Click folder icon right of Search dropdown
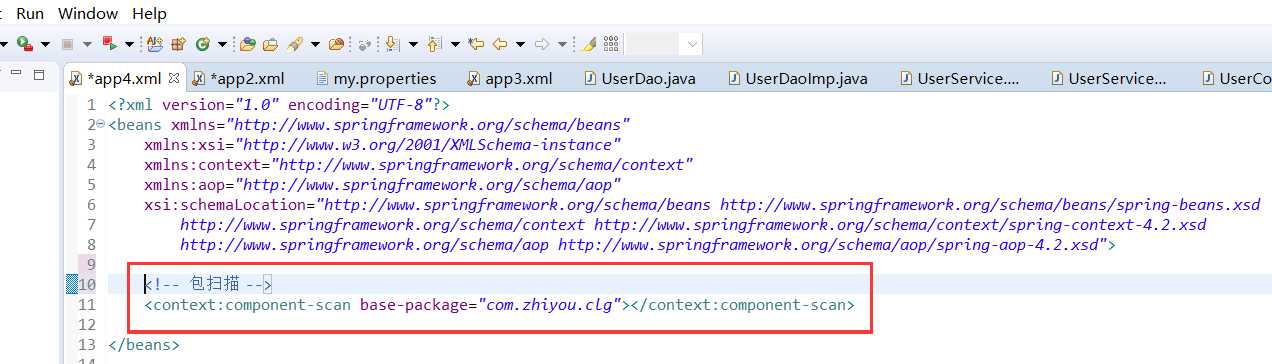Viewport: 1272px width, 364px height. [337, 44]
